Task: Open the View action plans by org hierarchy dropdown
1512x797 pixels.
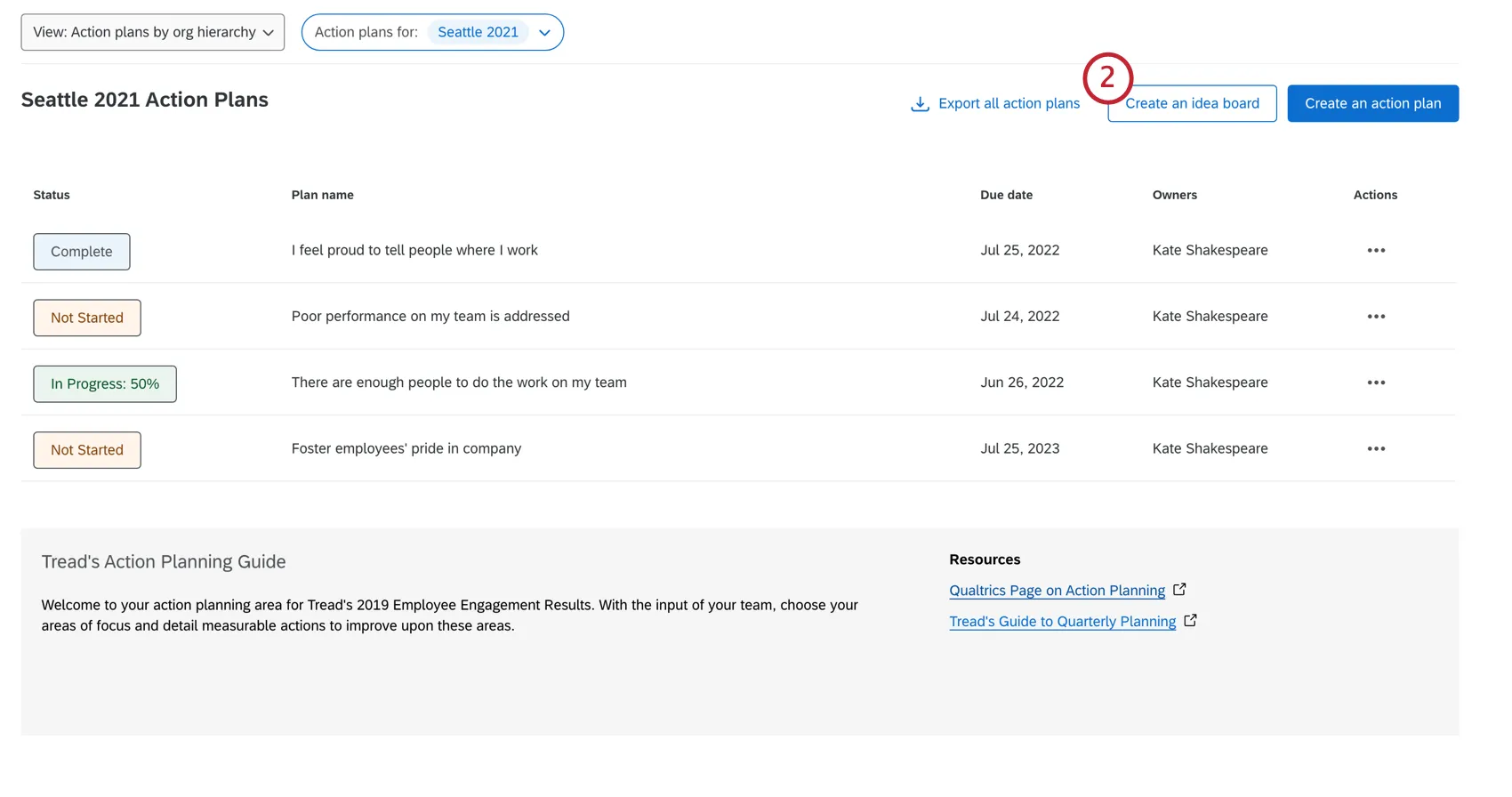Action: coord(153,32)
